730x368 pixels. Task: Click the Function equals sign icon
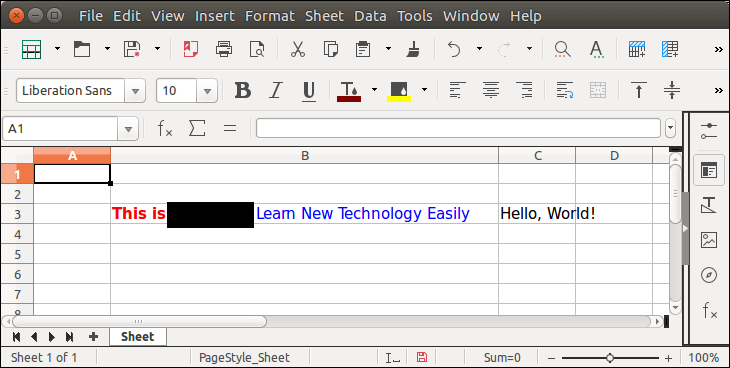pyautogui.click(x=230, y=128)
